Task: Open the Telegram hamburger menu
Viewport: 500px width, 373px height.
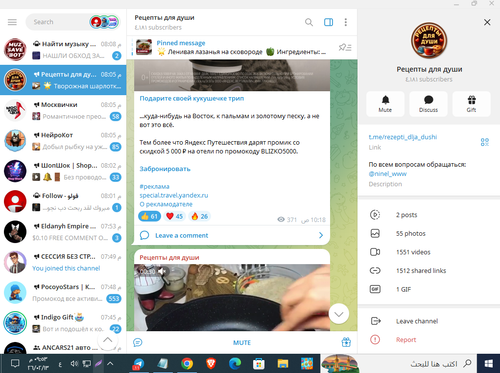Action: (x=12, y=22)
